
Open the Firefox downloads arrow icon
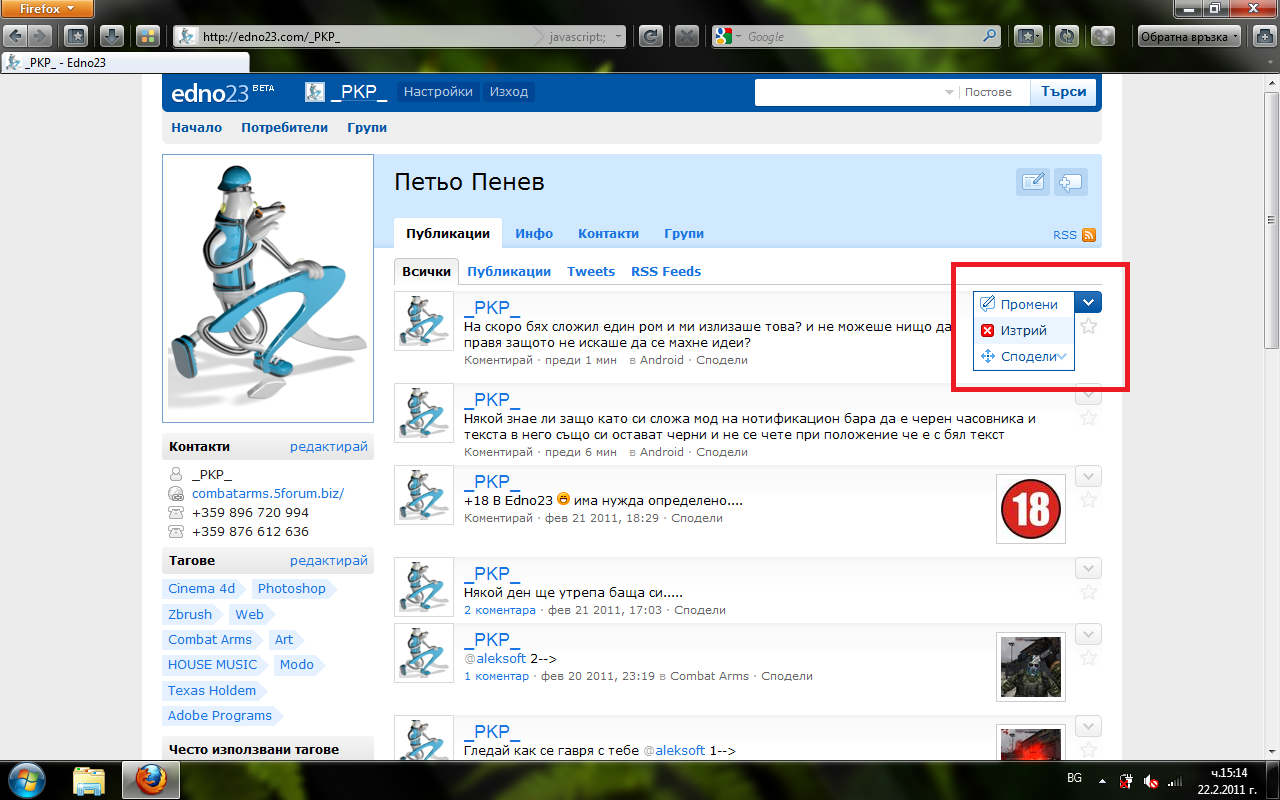point(112,37)
